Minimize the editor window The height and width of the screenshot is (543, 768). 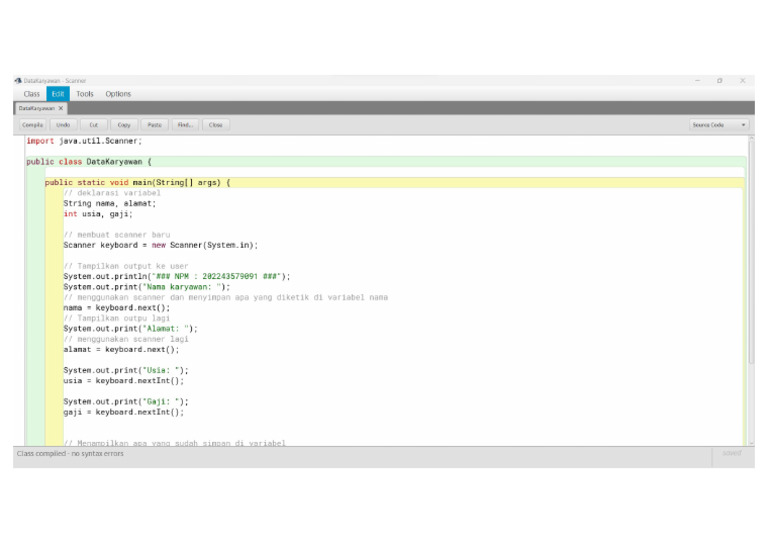click(697, 80)
